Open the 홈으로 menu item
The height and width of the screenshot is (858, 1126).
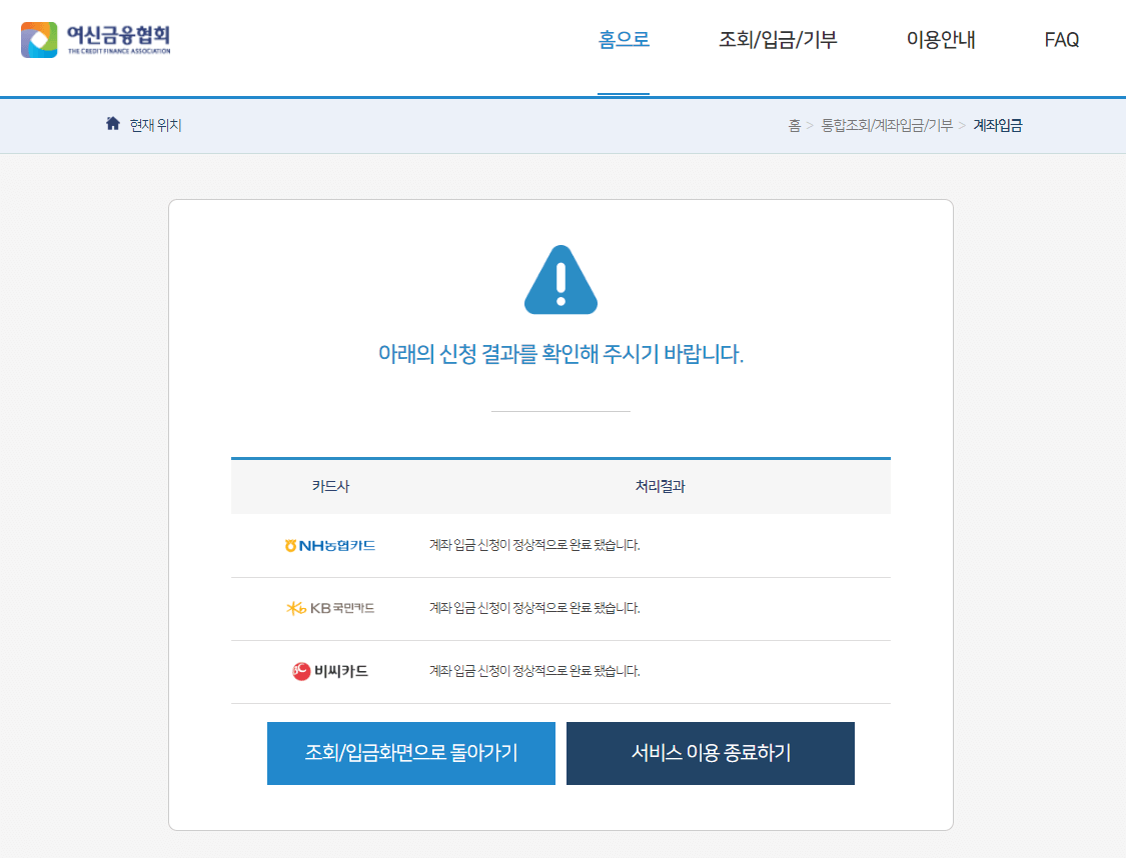(x=623, y=39)
